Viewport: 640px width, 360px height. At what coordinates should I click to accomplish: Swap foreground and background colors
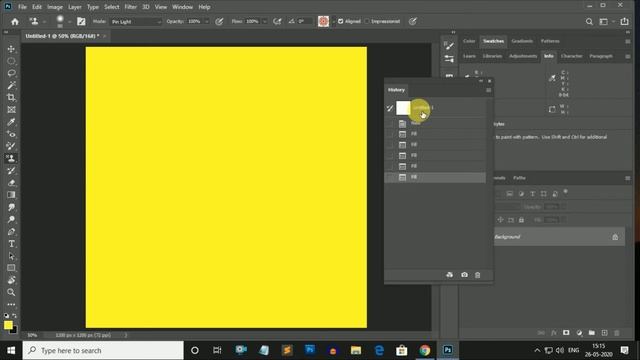click(x=15, y=316)
